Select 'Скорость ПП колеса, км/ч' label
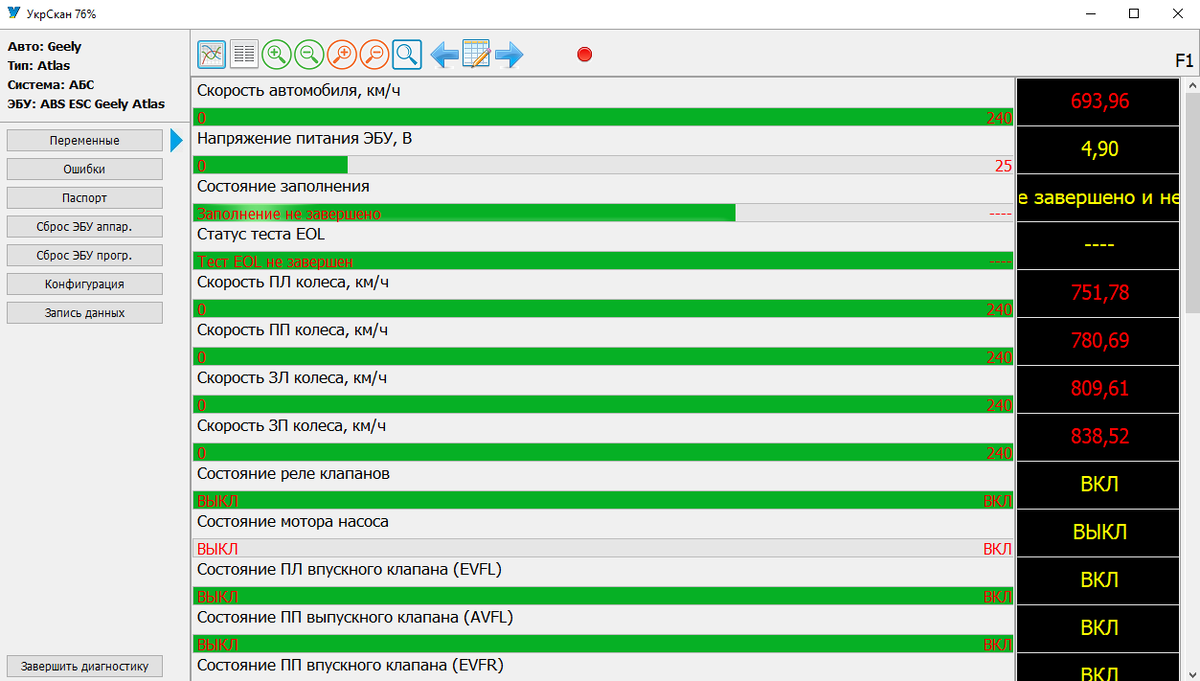 293,330
